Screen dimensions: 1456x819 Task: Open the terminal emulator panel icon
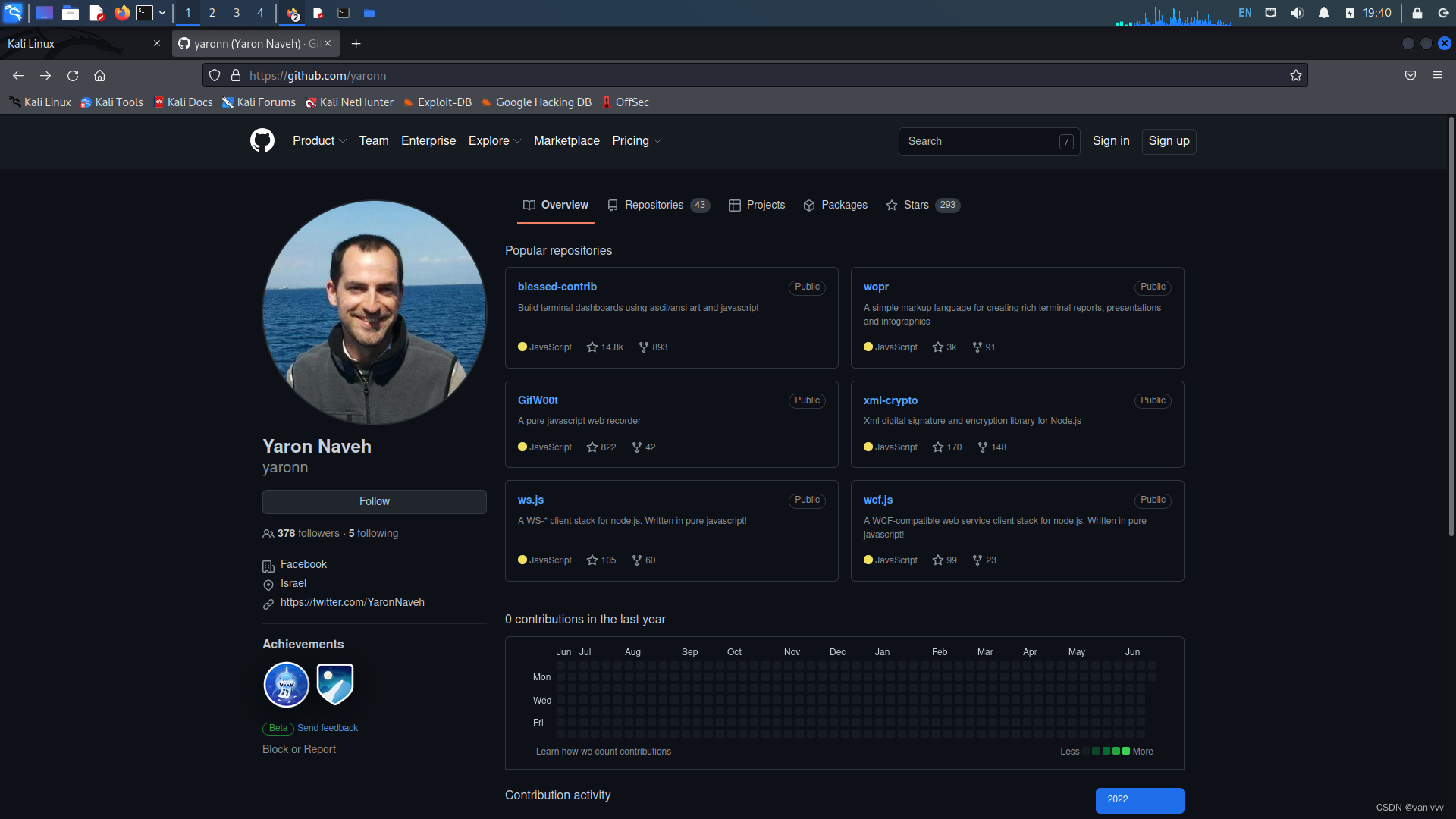(x=144, y=12)
